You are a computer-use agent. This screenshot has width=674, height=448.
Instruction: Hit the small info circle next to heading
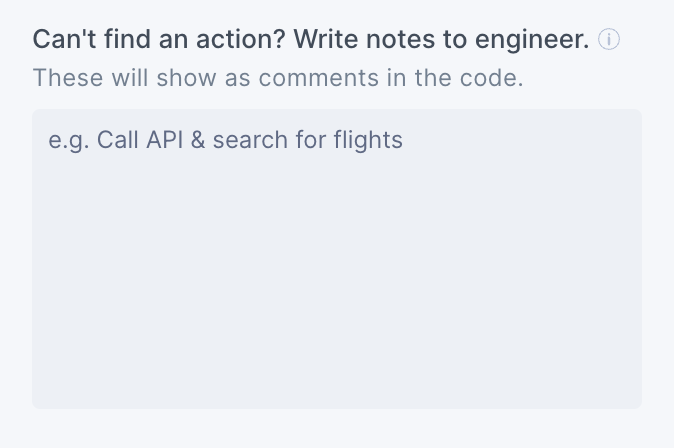tap(609, 40)
